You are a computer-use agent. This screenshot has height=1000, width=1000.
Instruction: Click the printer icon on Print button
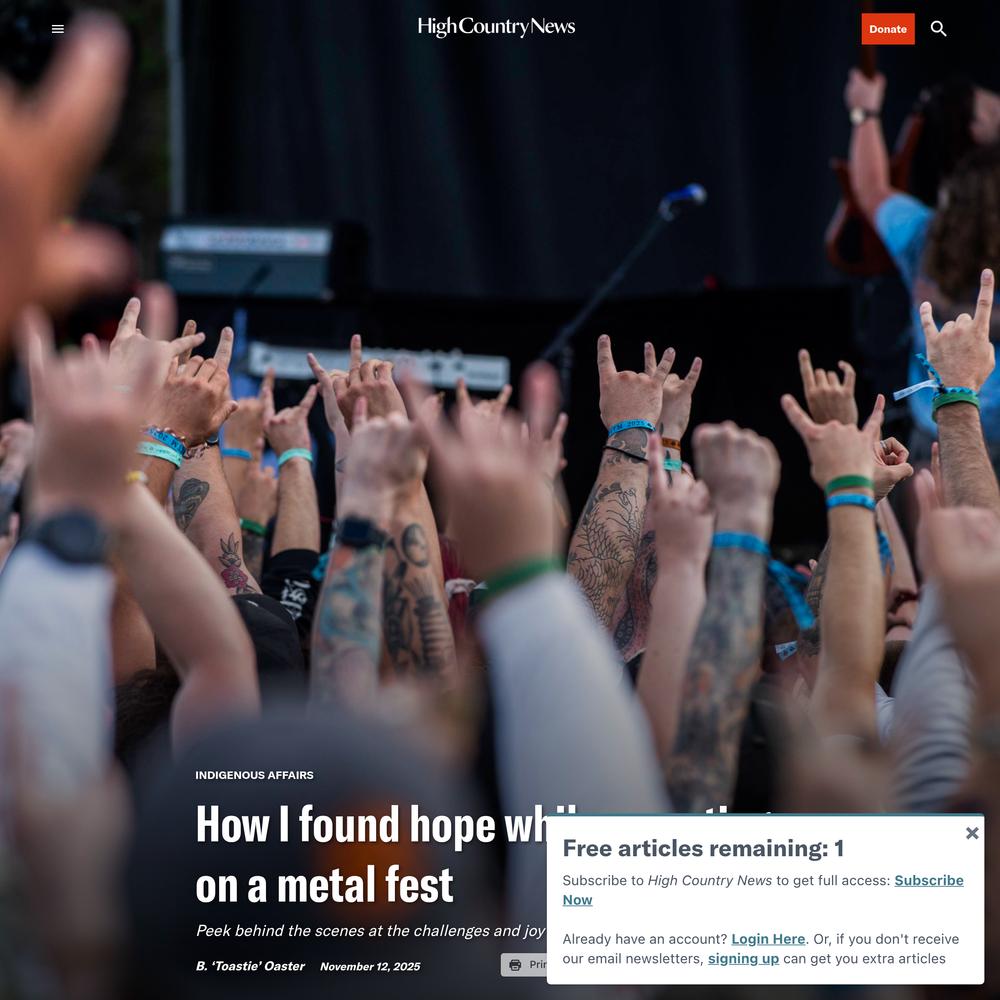pos(515,964)
